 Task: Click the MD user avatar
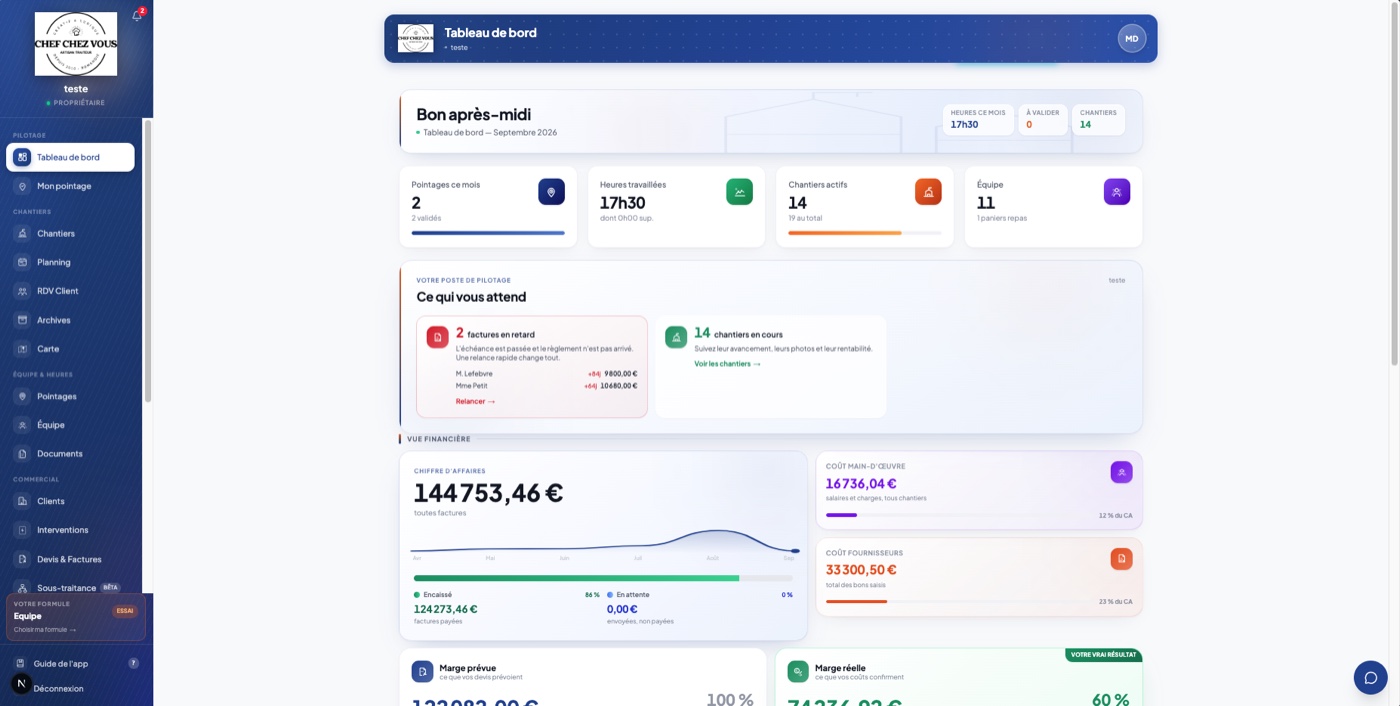click(x=1132, y=39)
